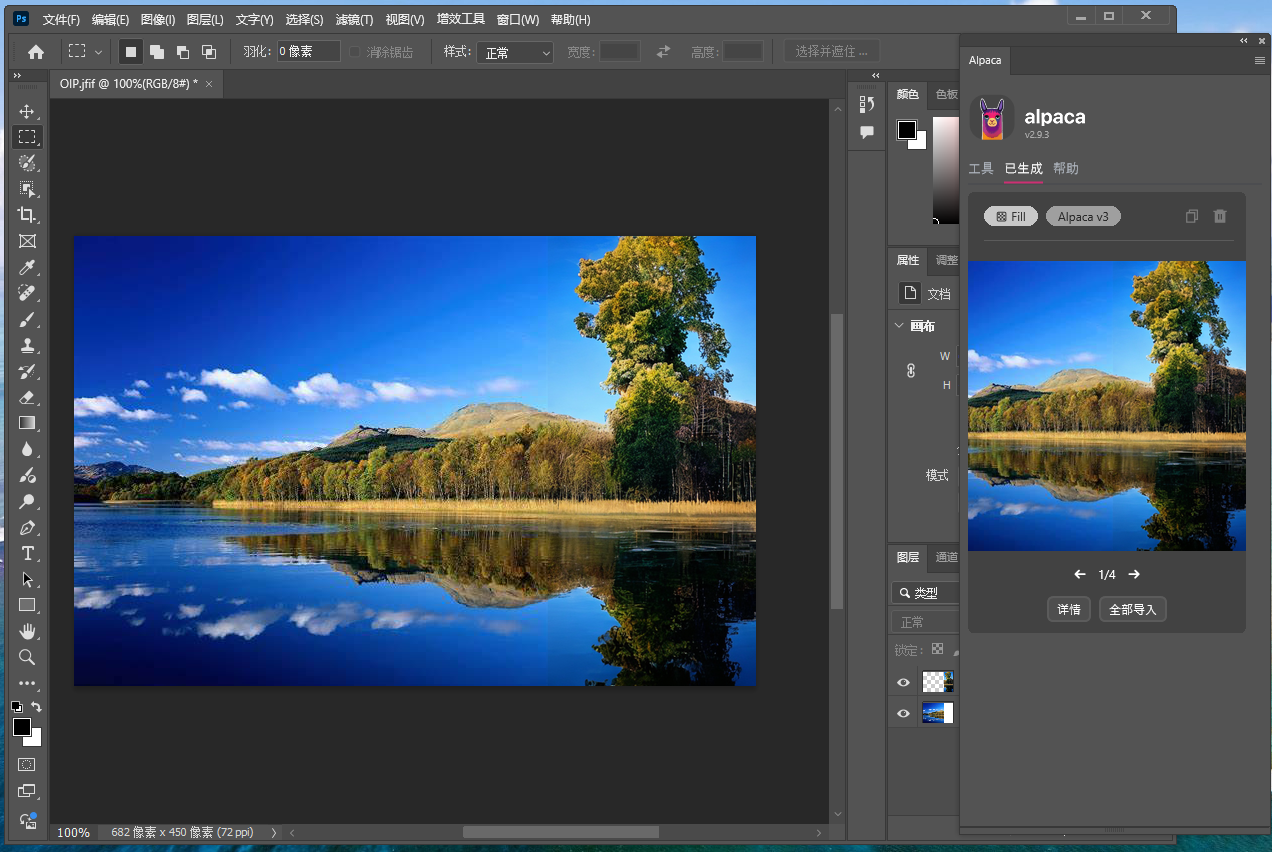This screenshot has height=852, width=1272.
Task: Select the Eraser tool
Action: tap(27, 397)
